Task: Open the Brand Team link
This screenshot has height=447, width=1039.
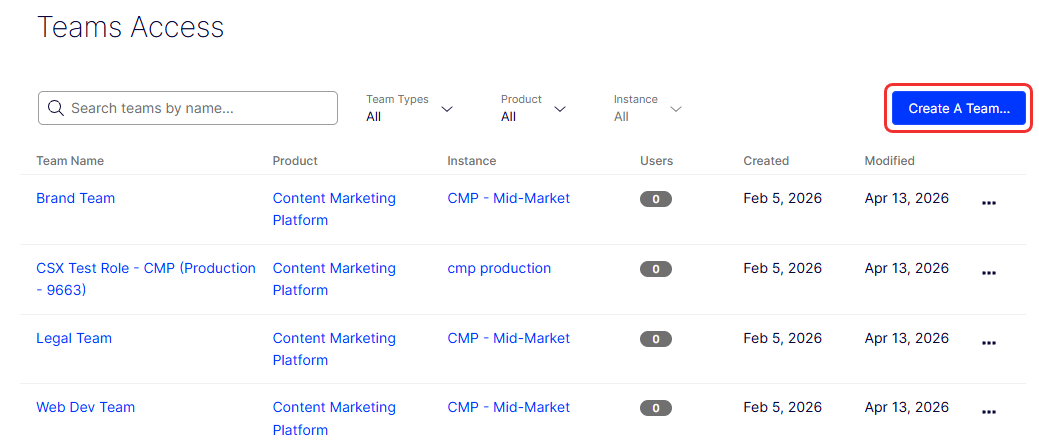Action: (75, 198)
